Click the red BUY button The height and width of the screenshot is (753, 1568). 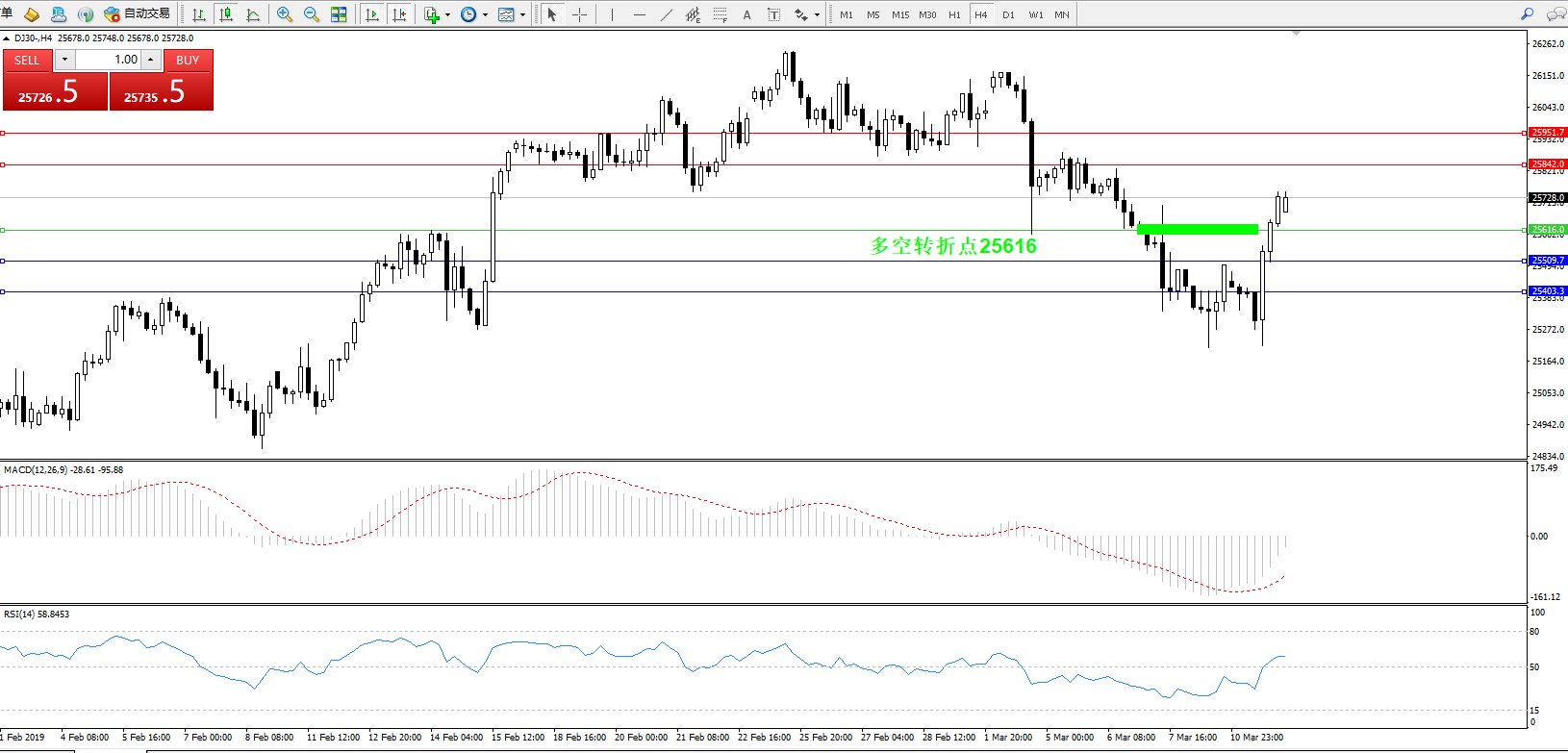click(x=188, y=60)
